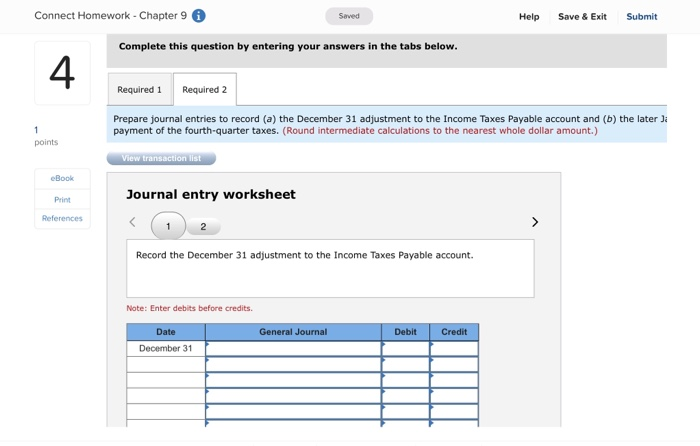The height and width of the screenshot is (446, 700).
Task: Click View transaction list button
Action: click(161, 158)
